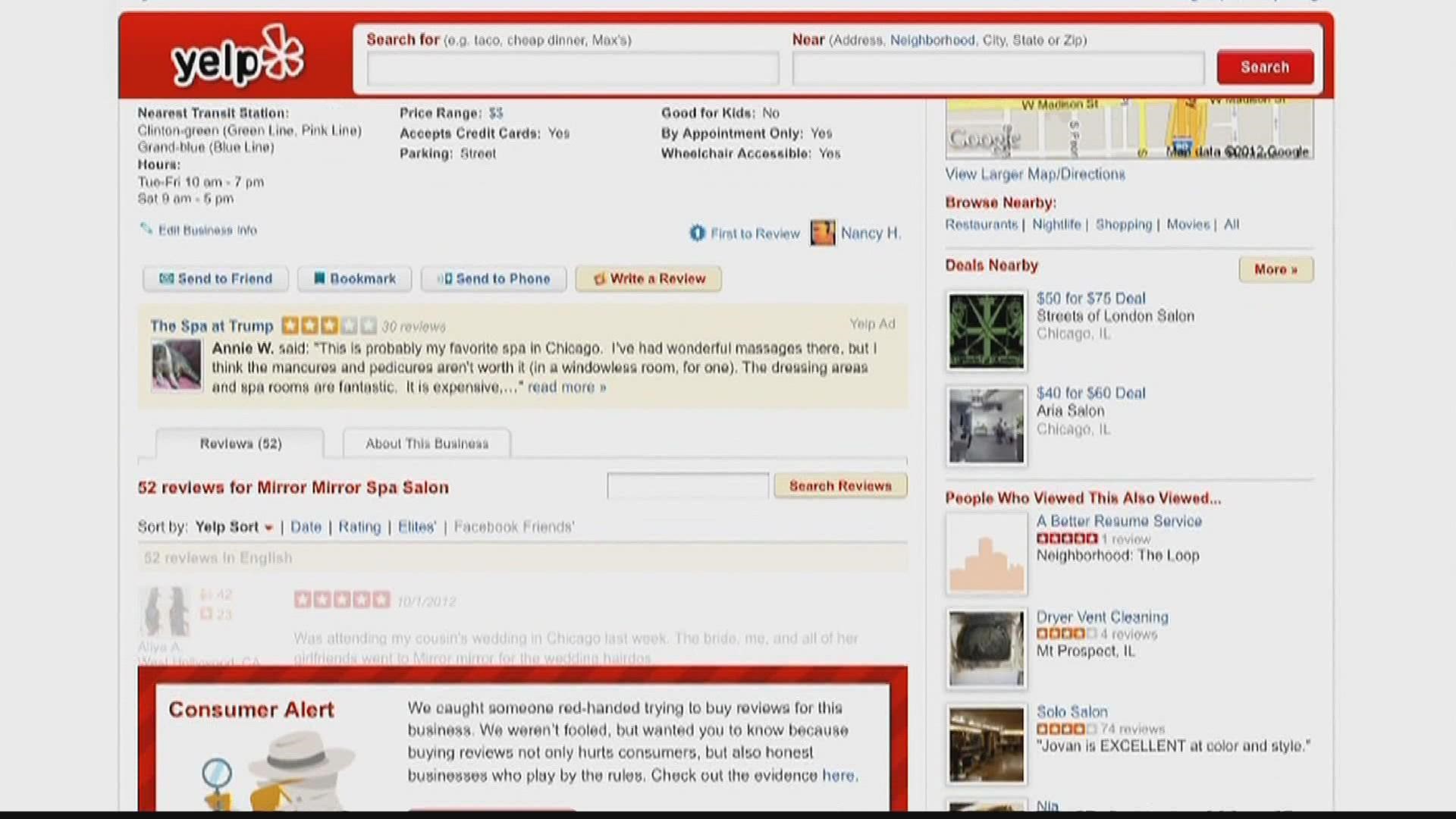Open the Solo Salon thumbnail

(x=986, y=745)
